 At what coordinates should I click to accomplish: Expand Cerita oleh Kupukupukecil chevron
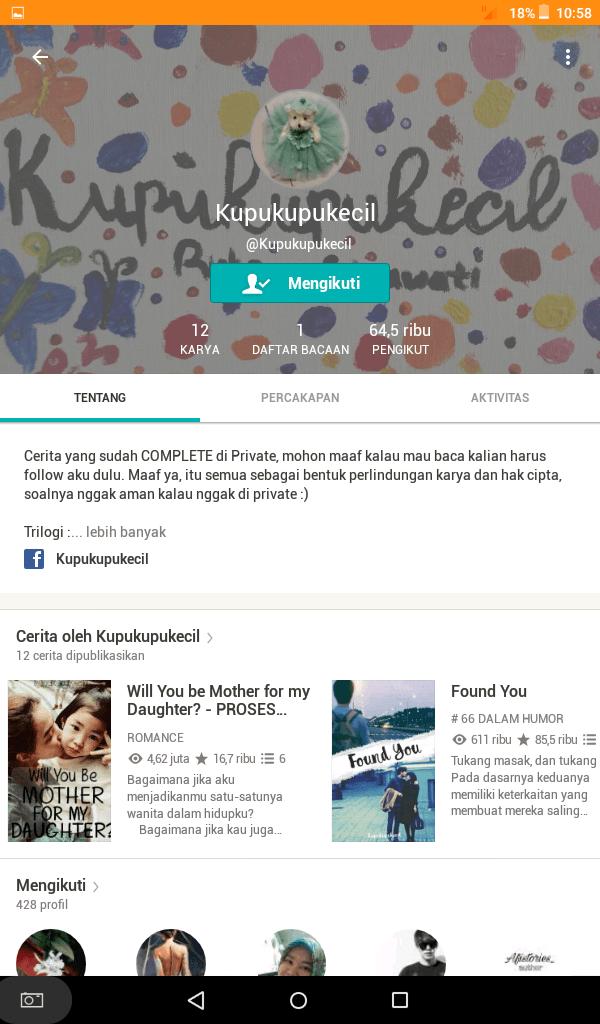point(210,637)
